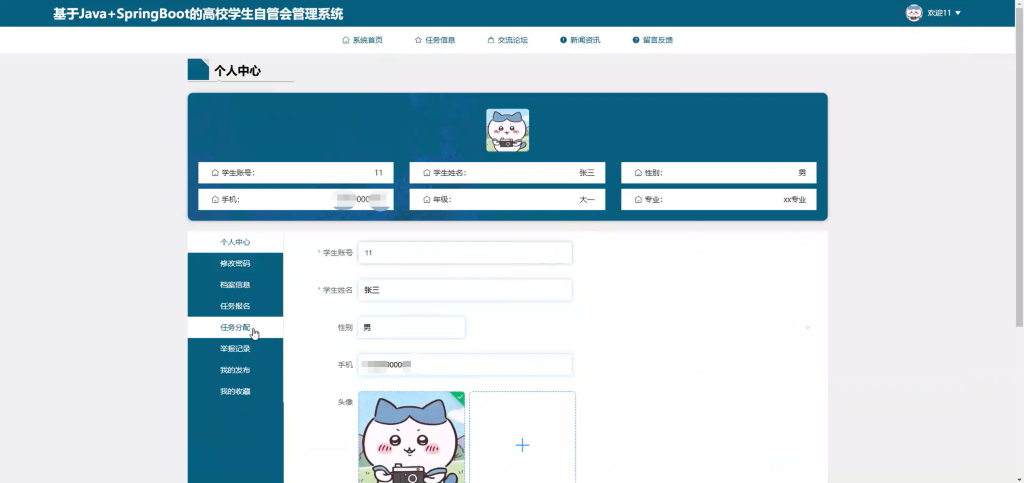This screenshot has height=483, width=1024.
Task: Click the 学生姓名 input field
Action: point(465,290)
